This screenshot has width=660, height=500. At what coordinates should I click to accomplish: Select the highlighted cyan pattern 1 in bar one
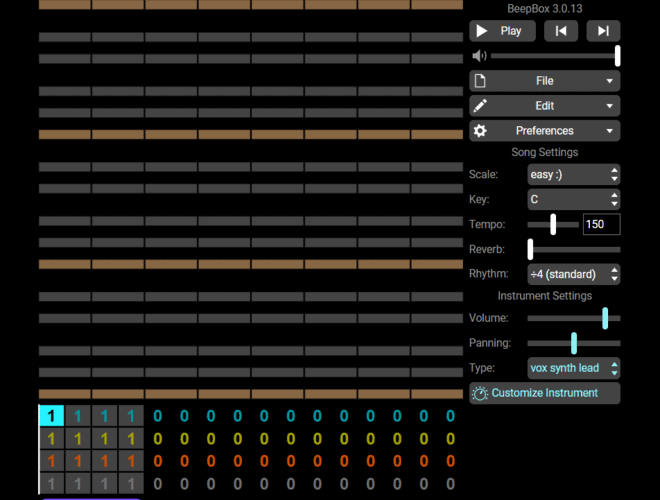tap(51, 416)
